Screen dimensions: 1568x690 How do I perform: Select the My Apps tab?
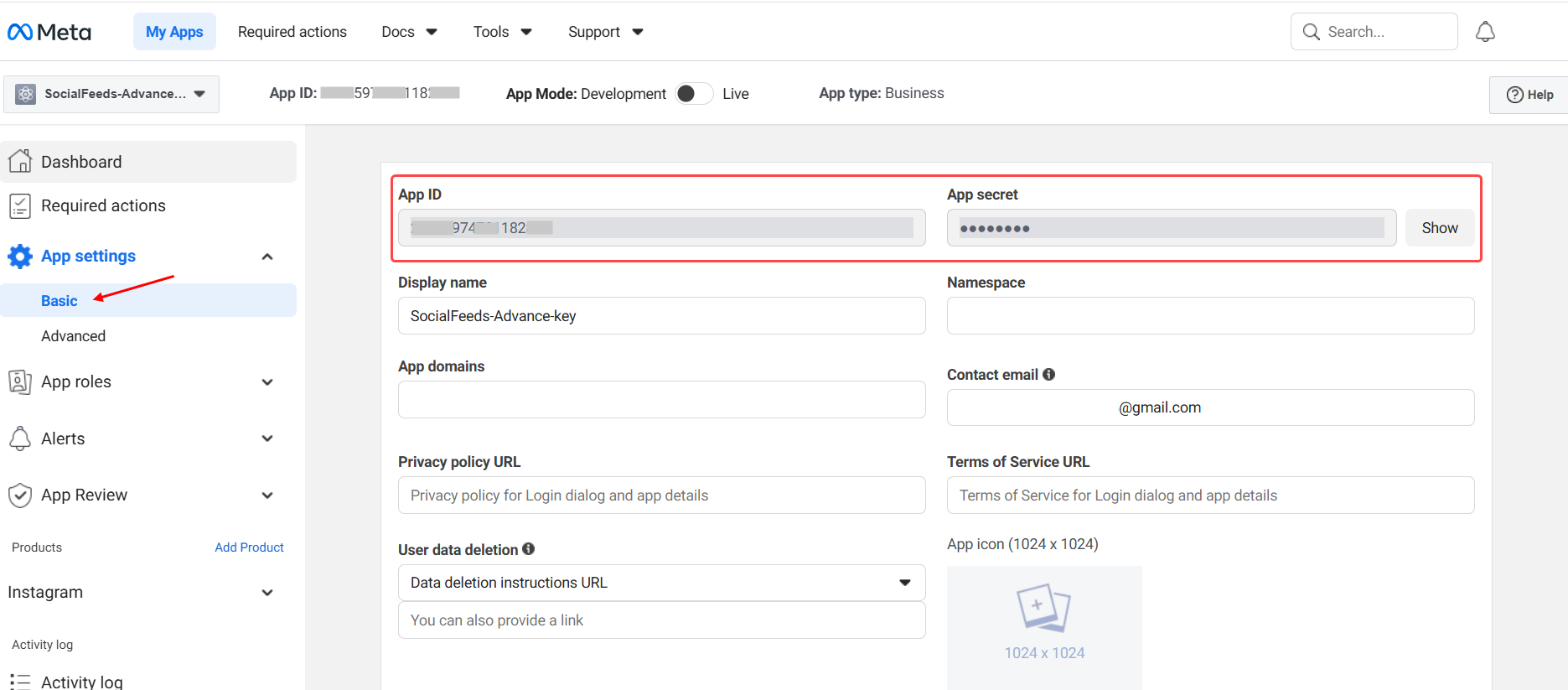(x=174, y=32)
